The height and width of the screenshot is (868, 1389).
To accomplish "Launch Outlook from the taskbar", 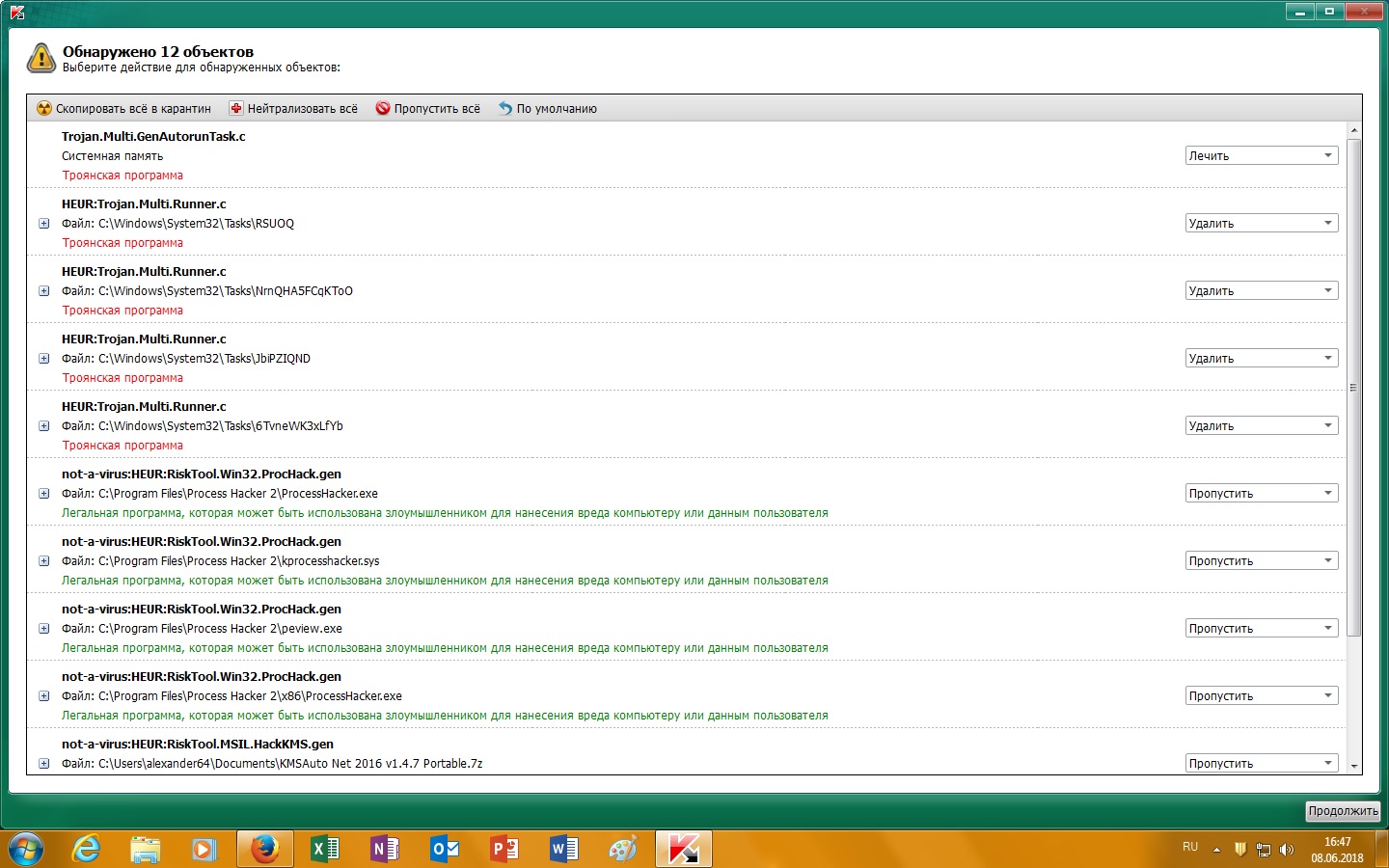I will pyautogui.click(x=445, y=849).
